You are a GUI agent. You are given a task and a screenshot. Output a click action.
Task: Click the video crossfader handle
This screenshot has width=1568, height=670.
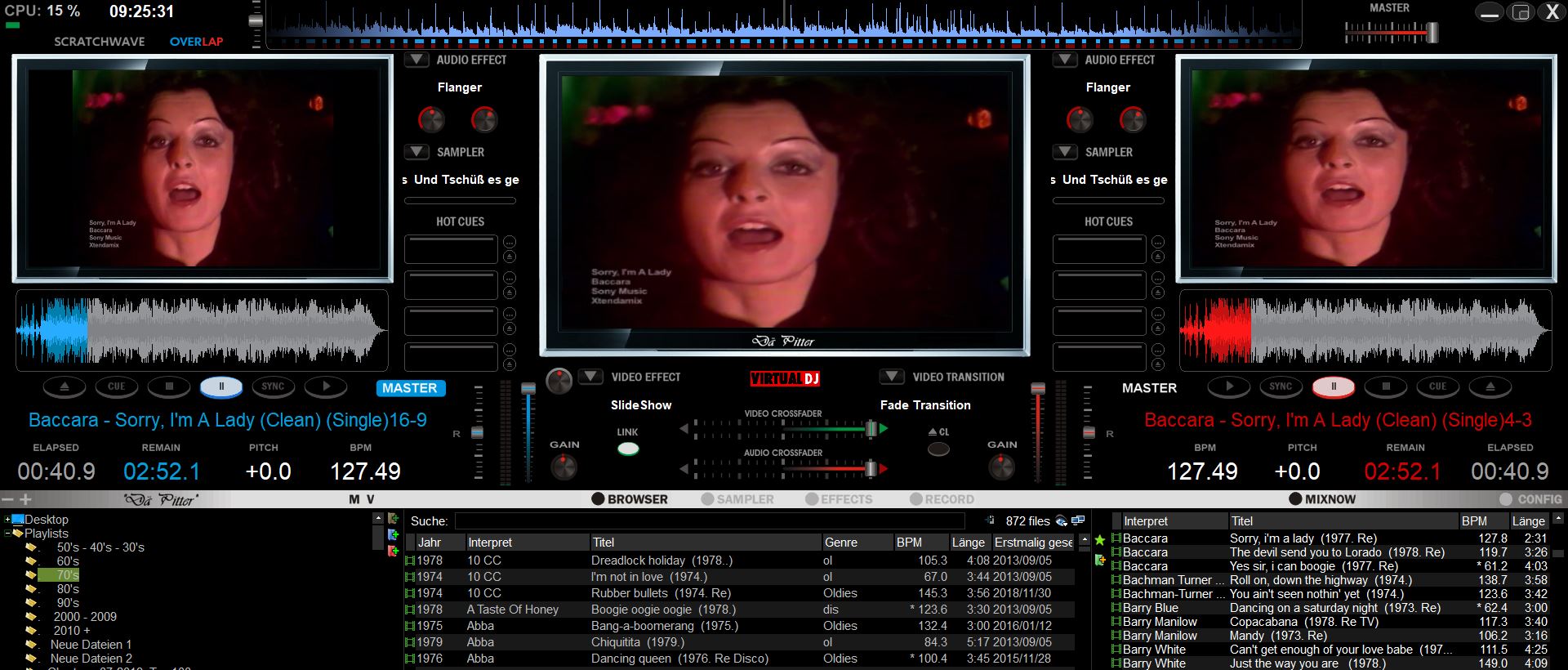coord(871,428)
